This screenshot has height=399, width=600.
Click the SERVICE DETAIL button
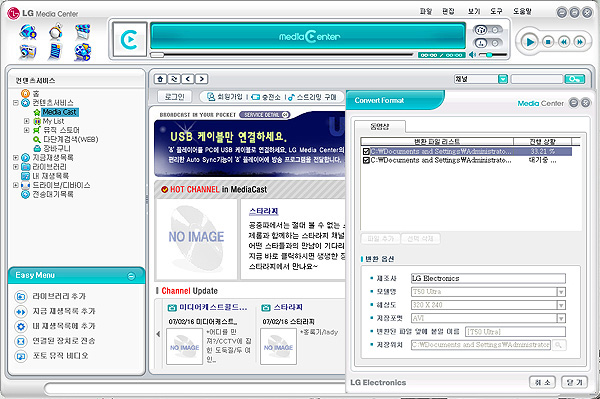[264, 115]
